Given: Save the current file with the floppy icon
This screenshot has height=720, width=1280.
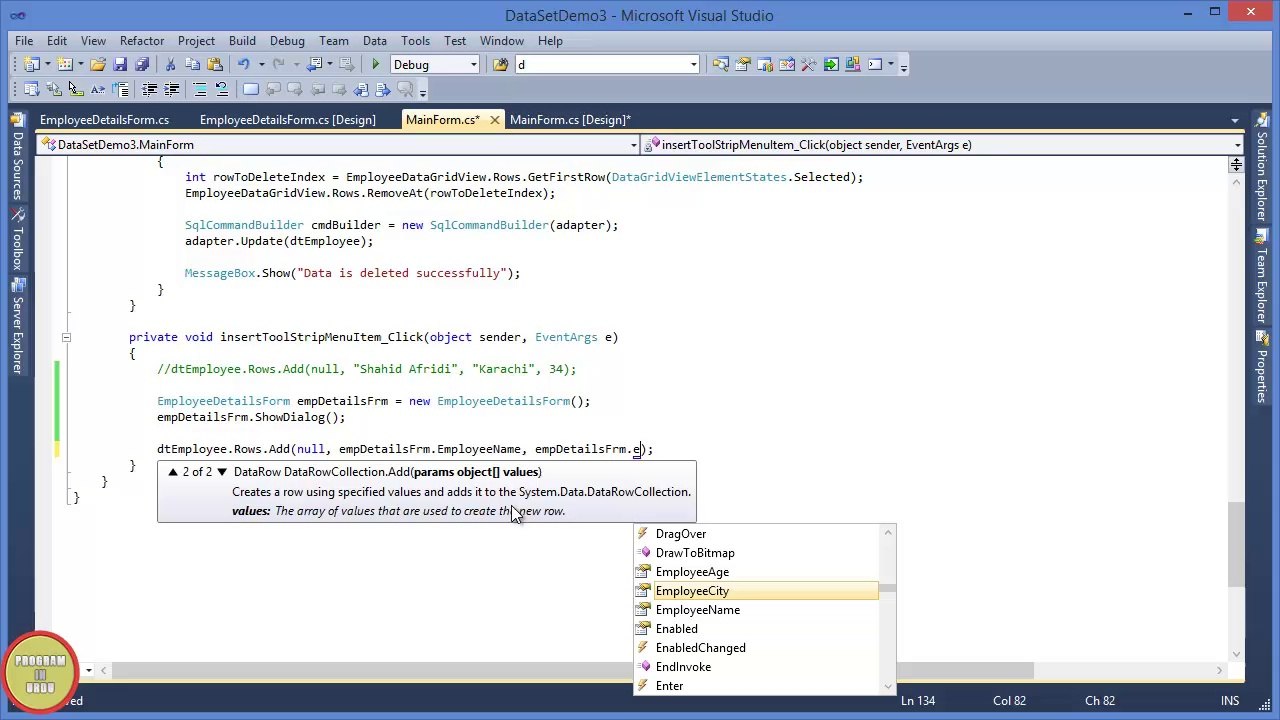Looking at the screenshot, I should click(120, 65).
